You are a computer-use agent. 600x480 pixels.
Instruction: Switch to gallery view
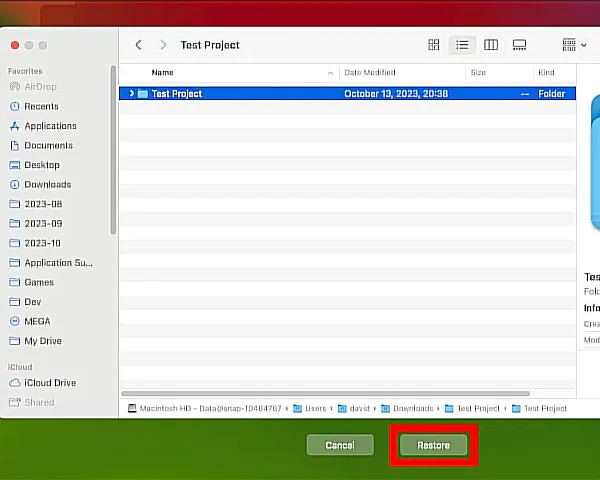519,45
